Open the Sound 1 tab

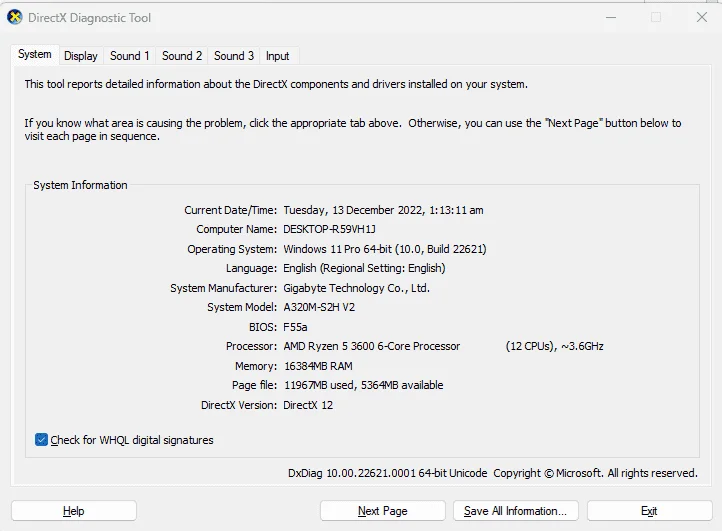coord(129,56)
